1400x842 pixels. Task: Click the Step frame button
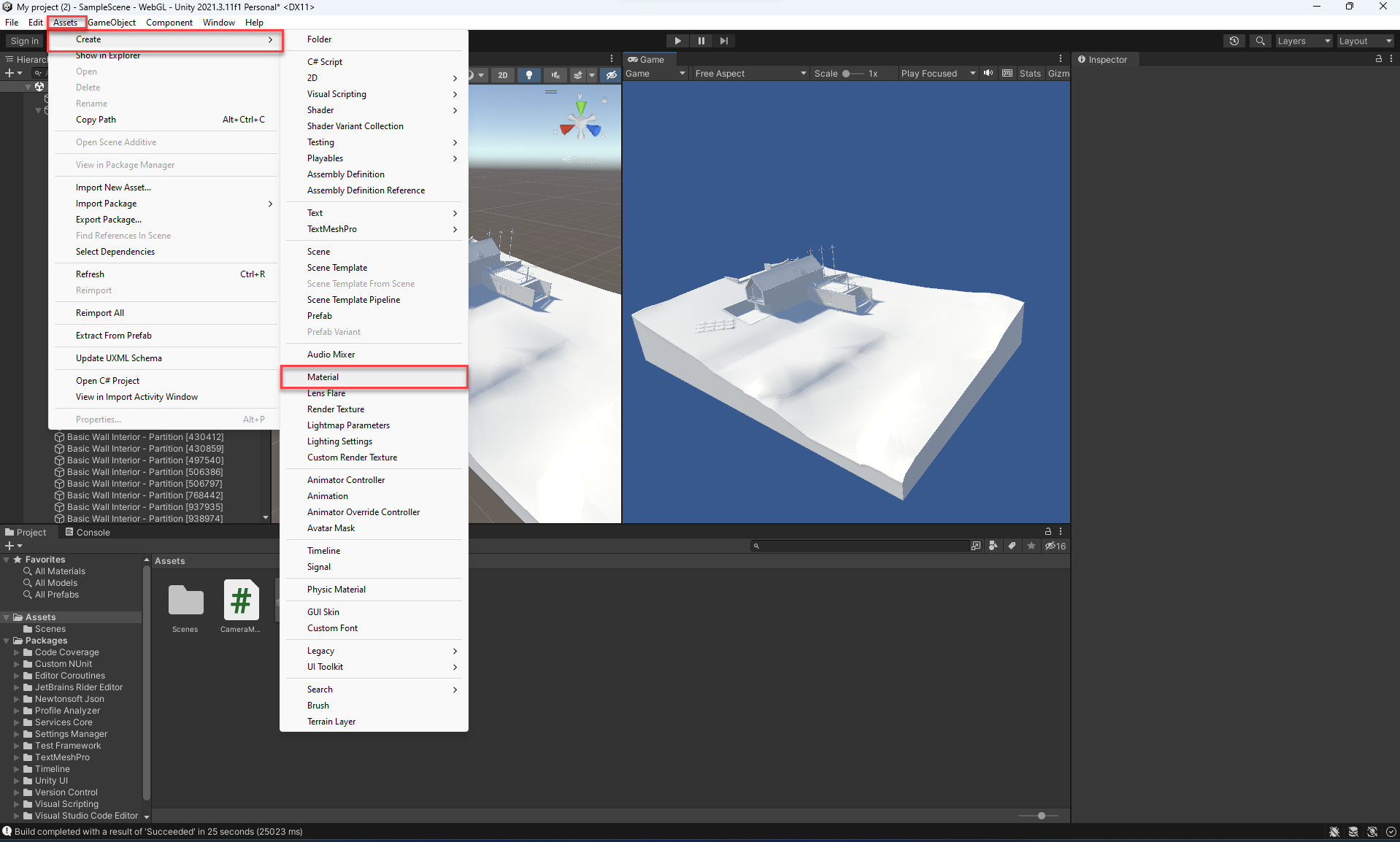click(x=723, y=41)
